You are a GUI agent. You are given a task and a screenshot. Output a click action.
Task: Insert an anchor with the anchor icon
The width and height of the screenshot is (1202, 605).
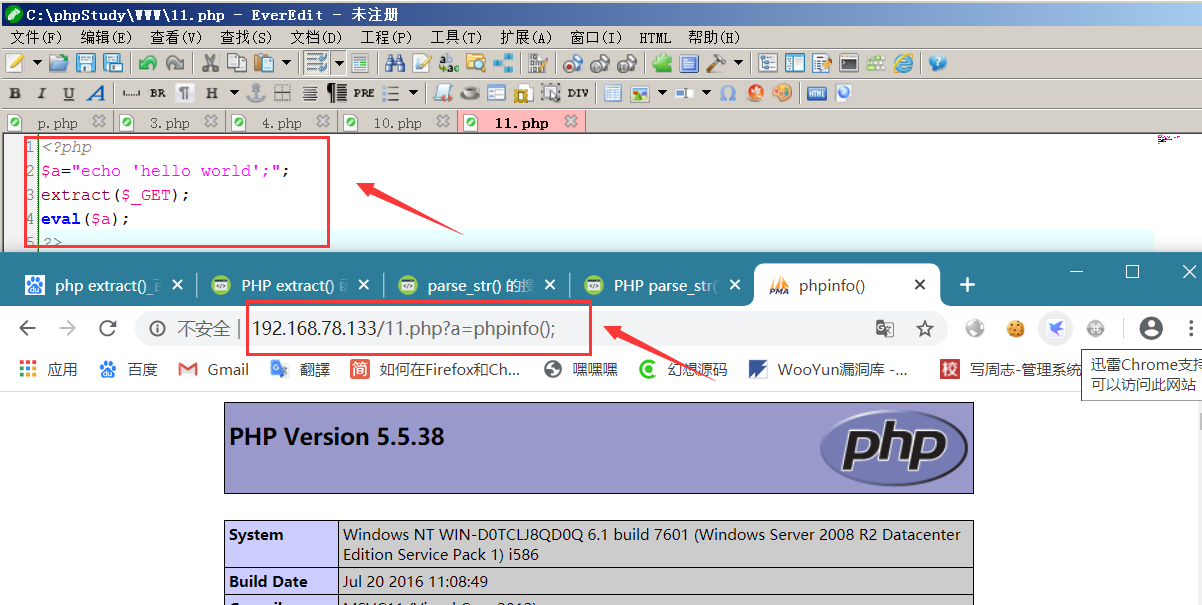[x=256, y=93]
